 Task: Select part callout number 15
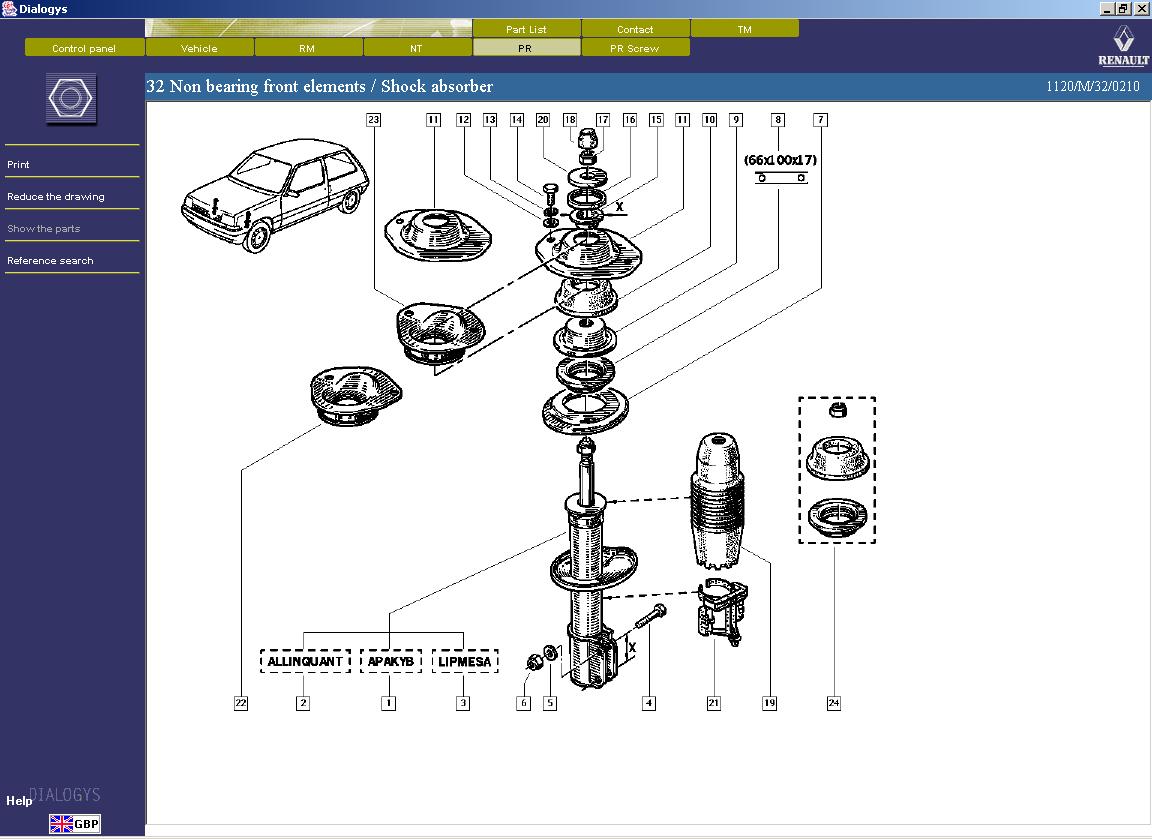click(656, 120)
